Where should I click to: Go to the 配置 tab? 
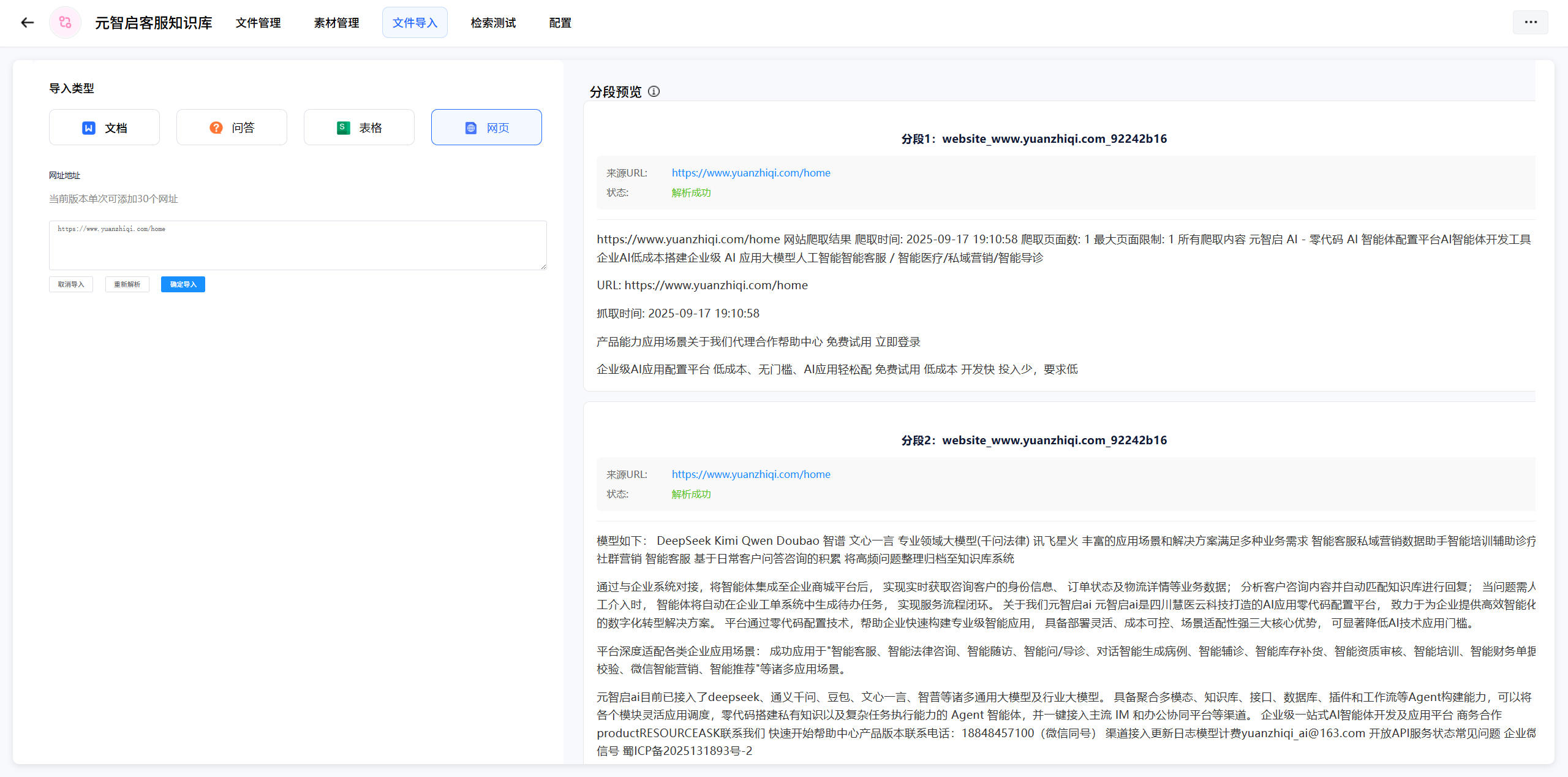560,23
